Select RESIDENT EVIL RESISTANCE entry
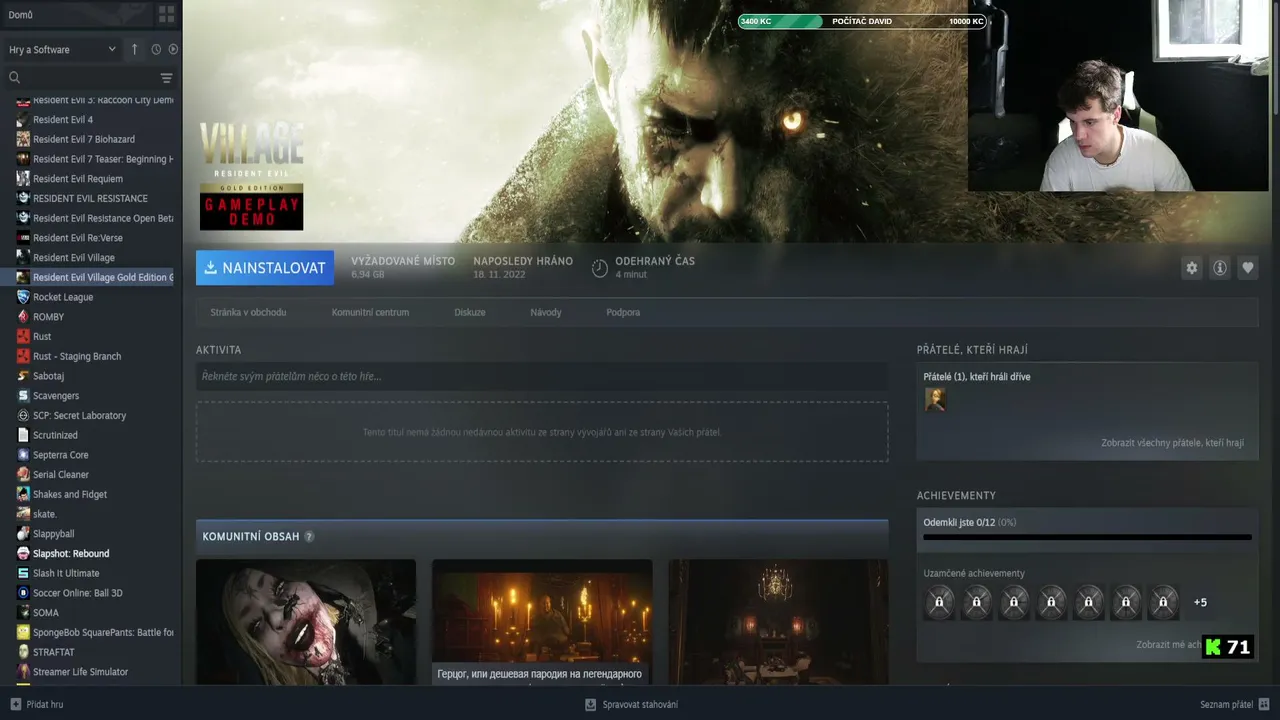 [x=91, y=198]
